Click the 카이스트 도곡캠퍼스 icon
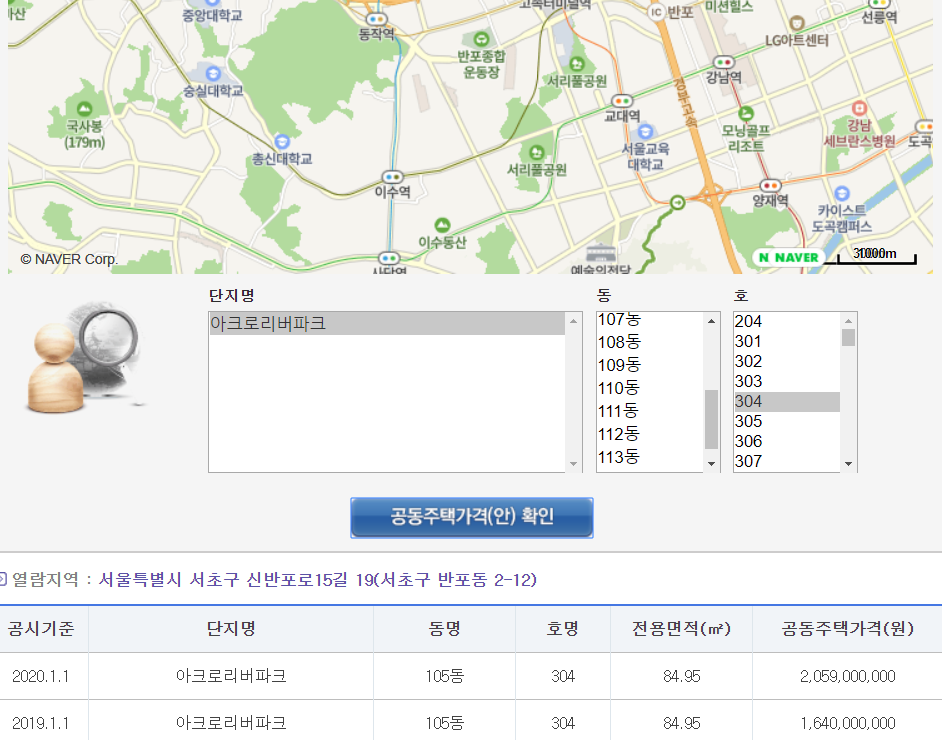Screen dimensions: 942x740 coord(842,193)
